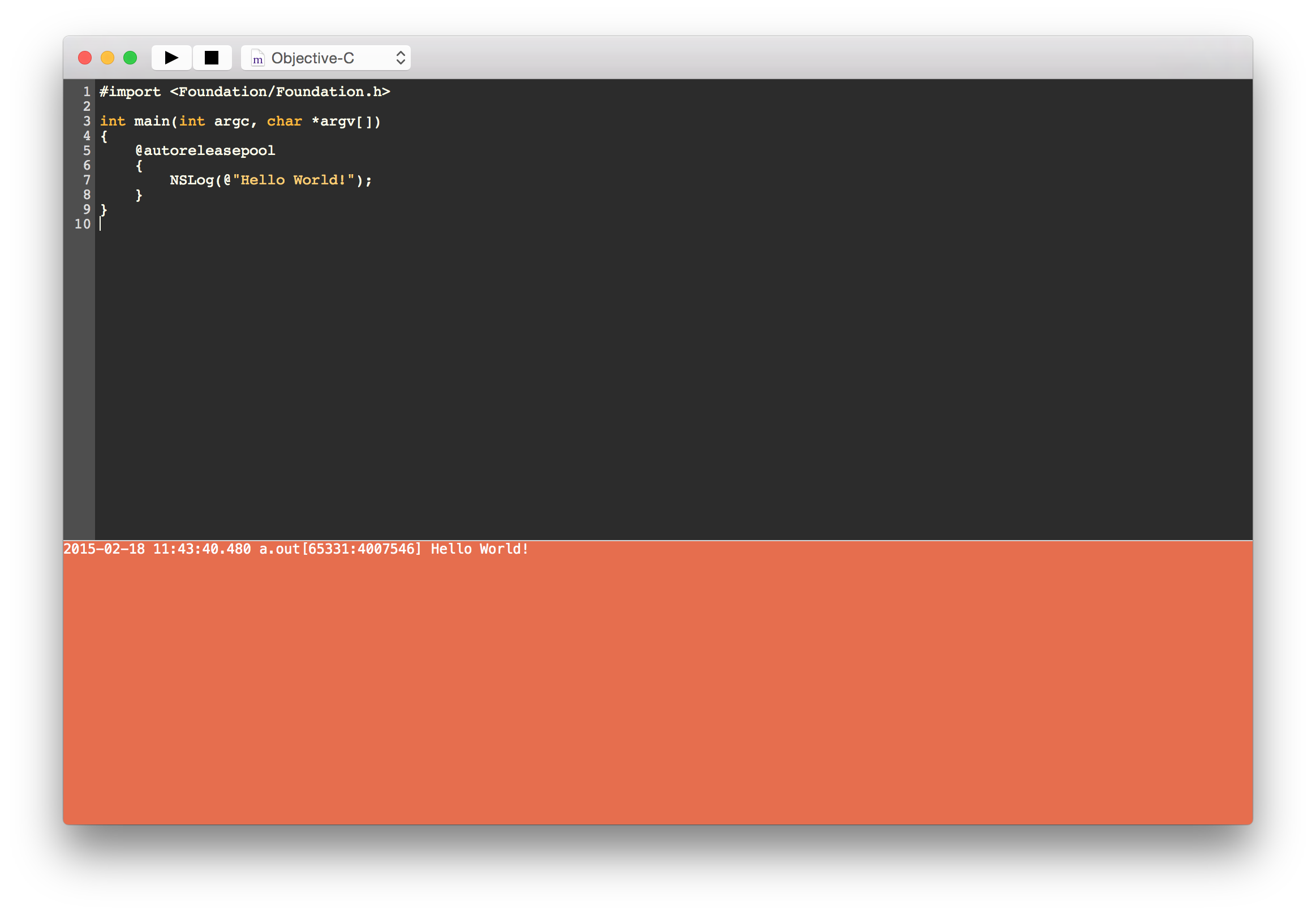
Task: Close the window with the red button
Action: [85, 58]
